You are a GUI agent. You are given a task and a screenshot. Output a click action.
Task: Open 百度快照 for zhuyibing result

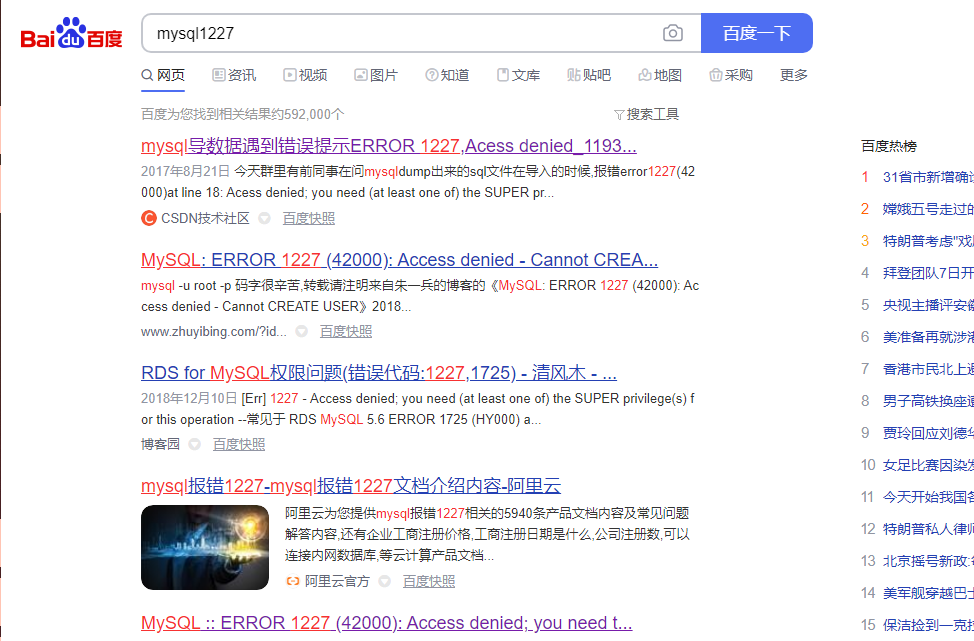[x=346, y=332]
